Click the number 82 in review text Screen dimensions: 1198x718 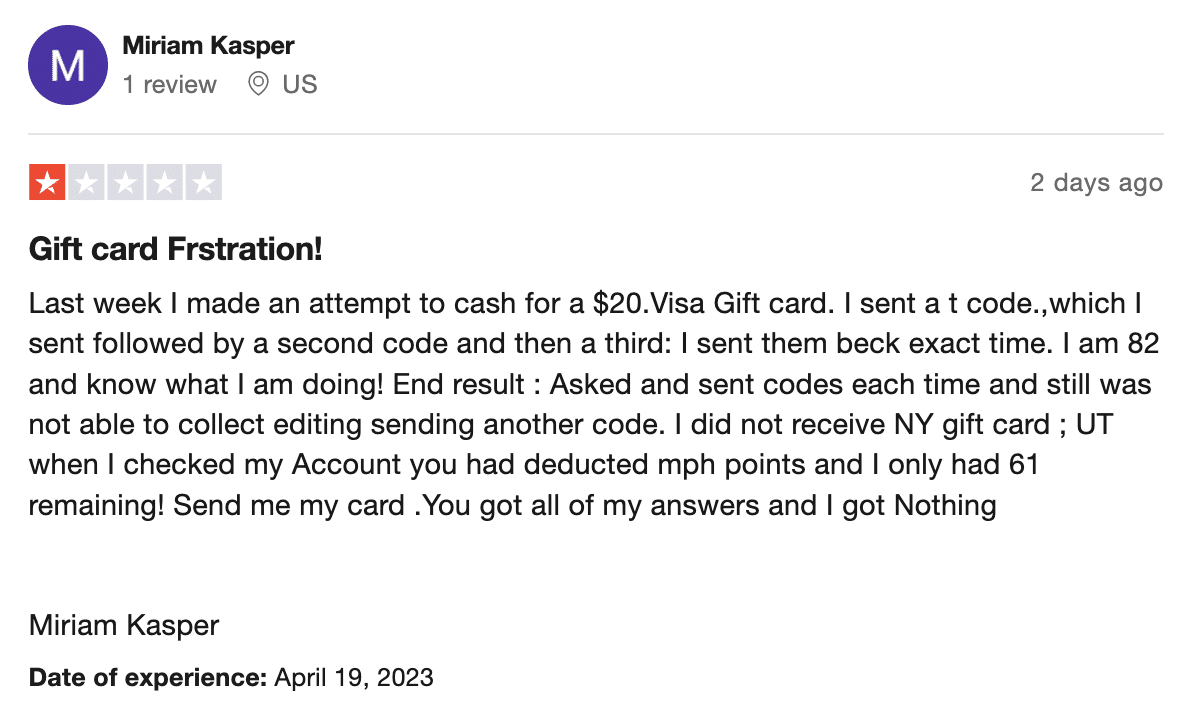pos(1143,344)
